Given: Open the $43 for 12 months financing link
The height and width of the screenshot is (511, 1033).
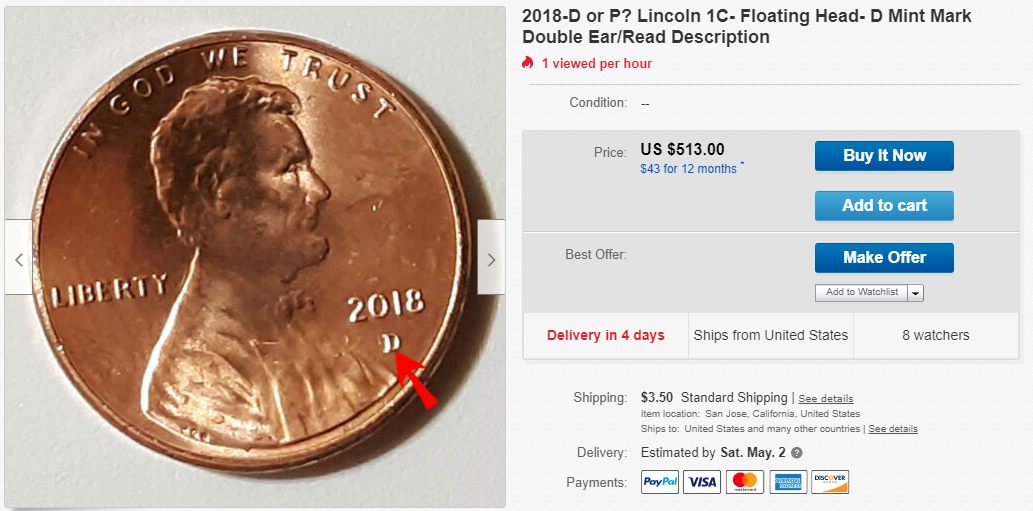Looking at the screenshot, I should pos(688,169).
